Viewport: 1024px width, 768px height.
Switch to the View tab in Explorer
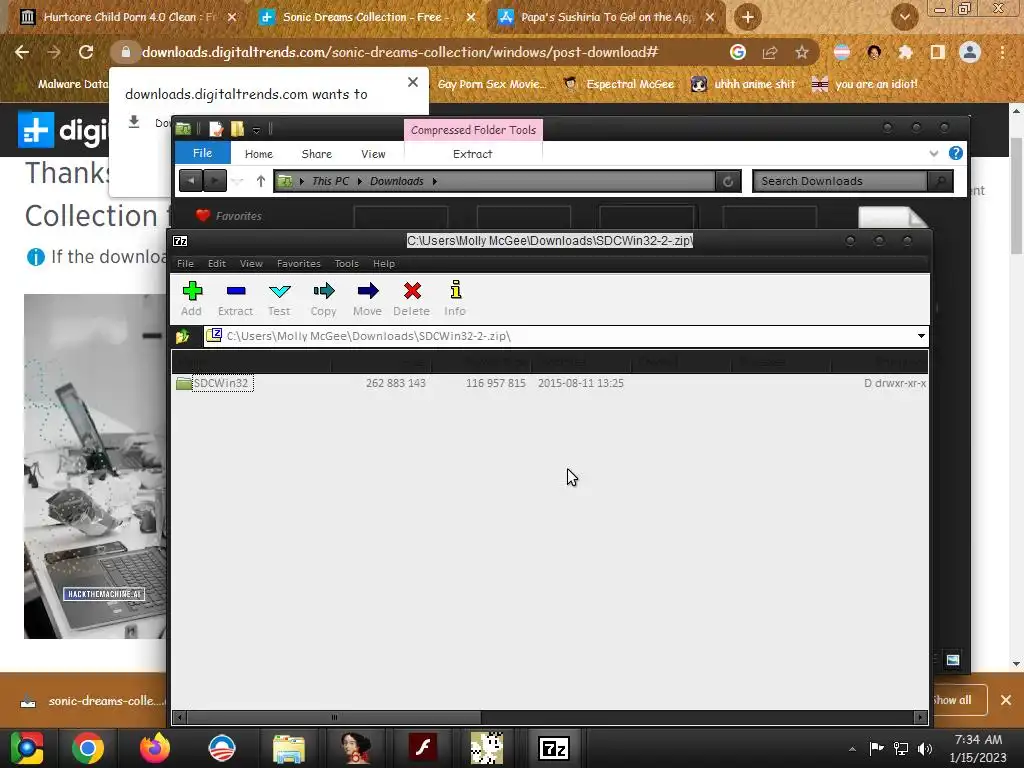373,154
